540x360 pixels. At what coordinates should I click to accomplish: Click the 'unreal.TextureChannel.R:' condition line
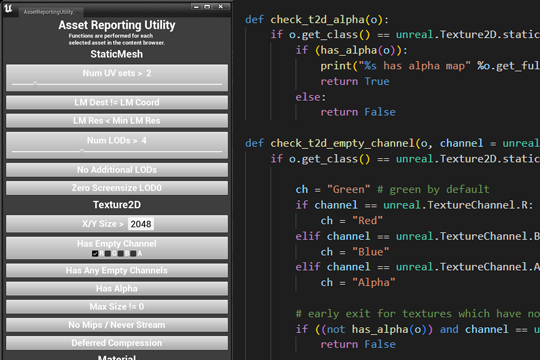414,205
